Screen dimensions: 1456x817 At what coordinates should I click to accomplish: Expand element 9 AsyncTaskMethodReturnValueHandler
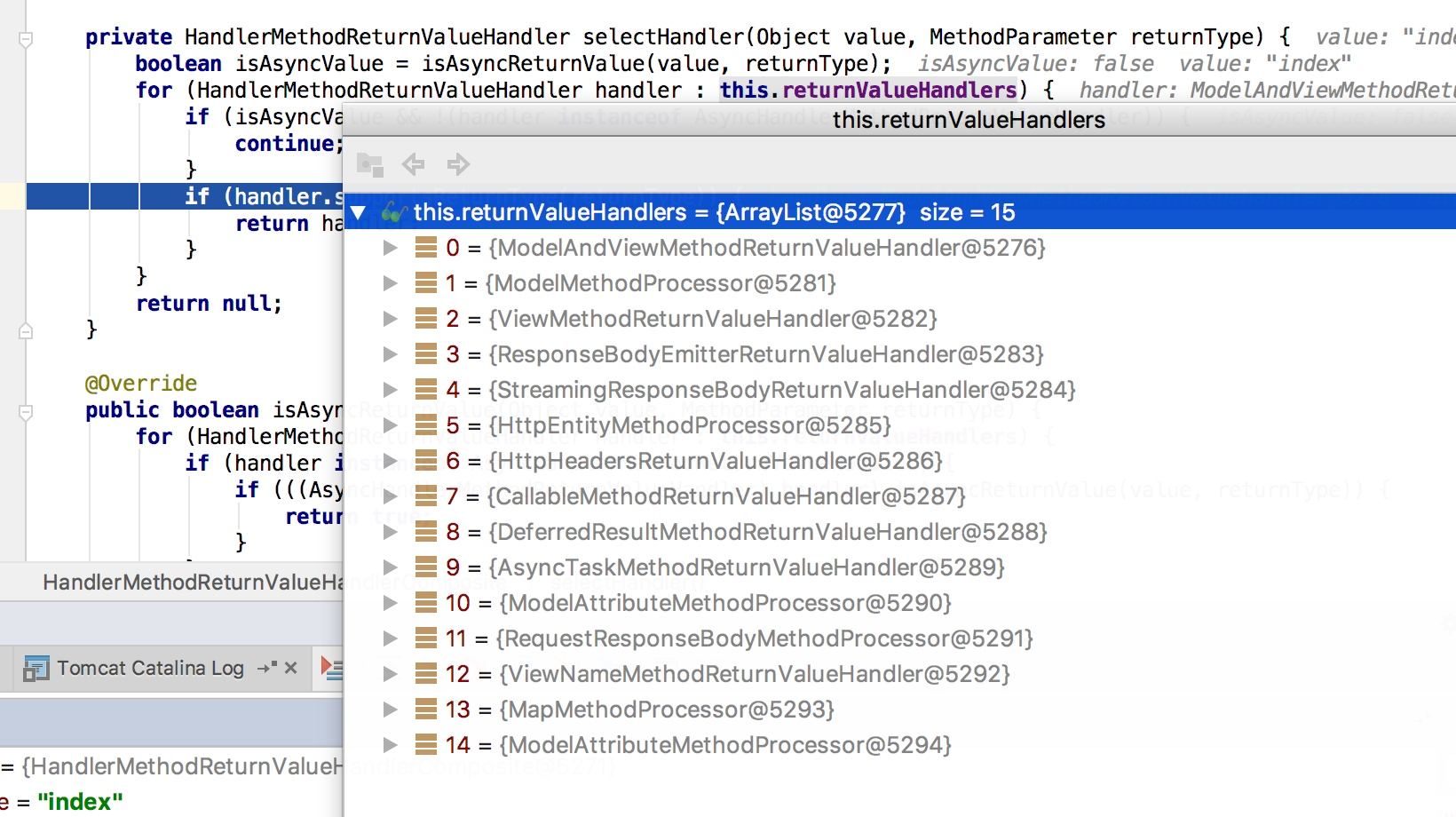390,567
